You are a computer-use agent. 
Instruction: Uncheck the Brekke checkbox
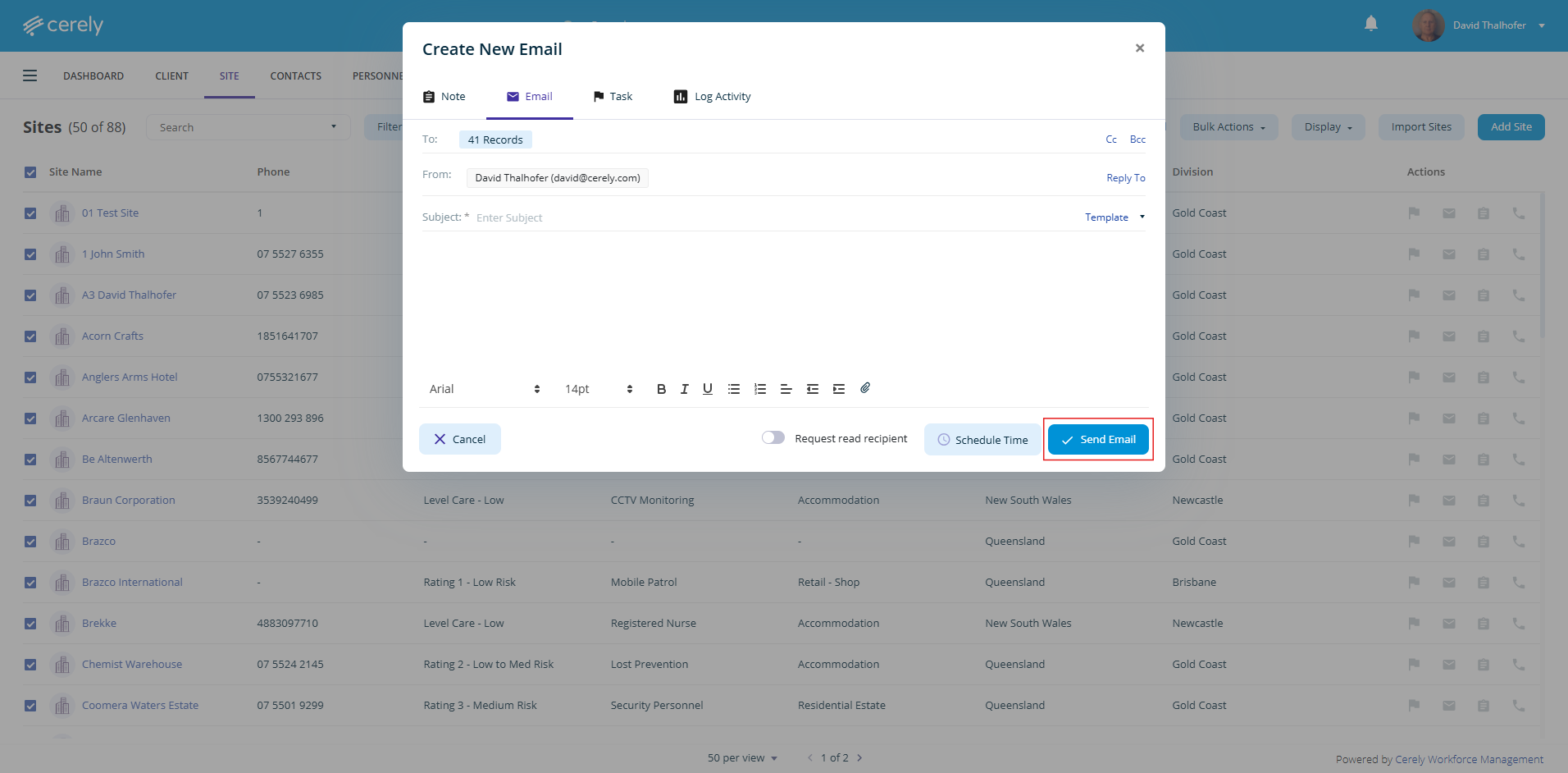coord(30,624)
